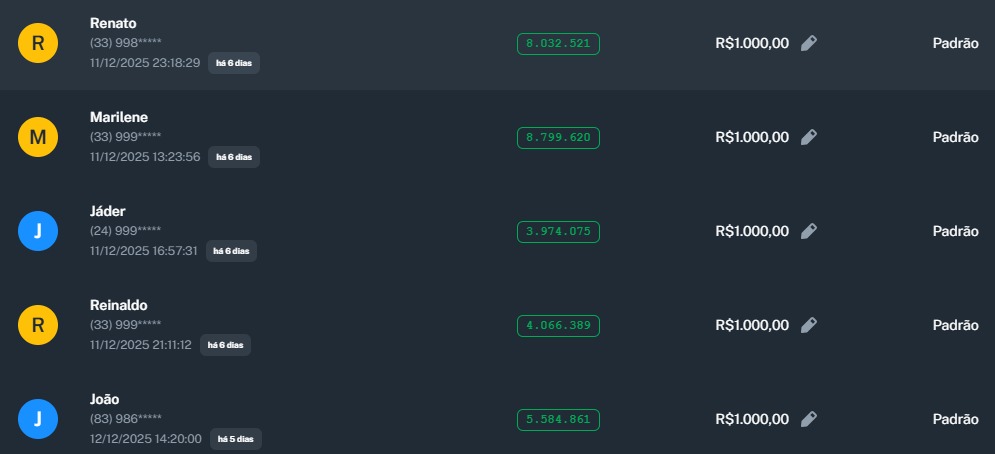The width and height of the screenshot is (995, 454).
Task: Click Renato's yellow R avatar
Action: tap(38, 43)
